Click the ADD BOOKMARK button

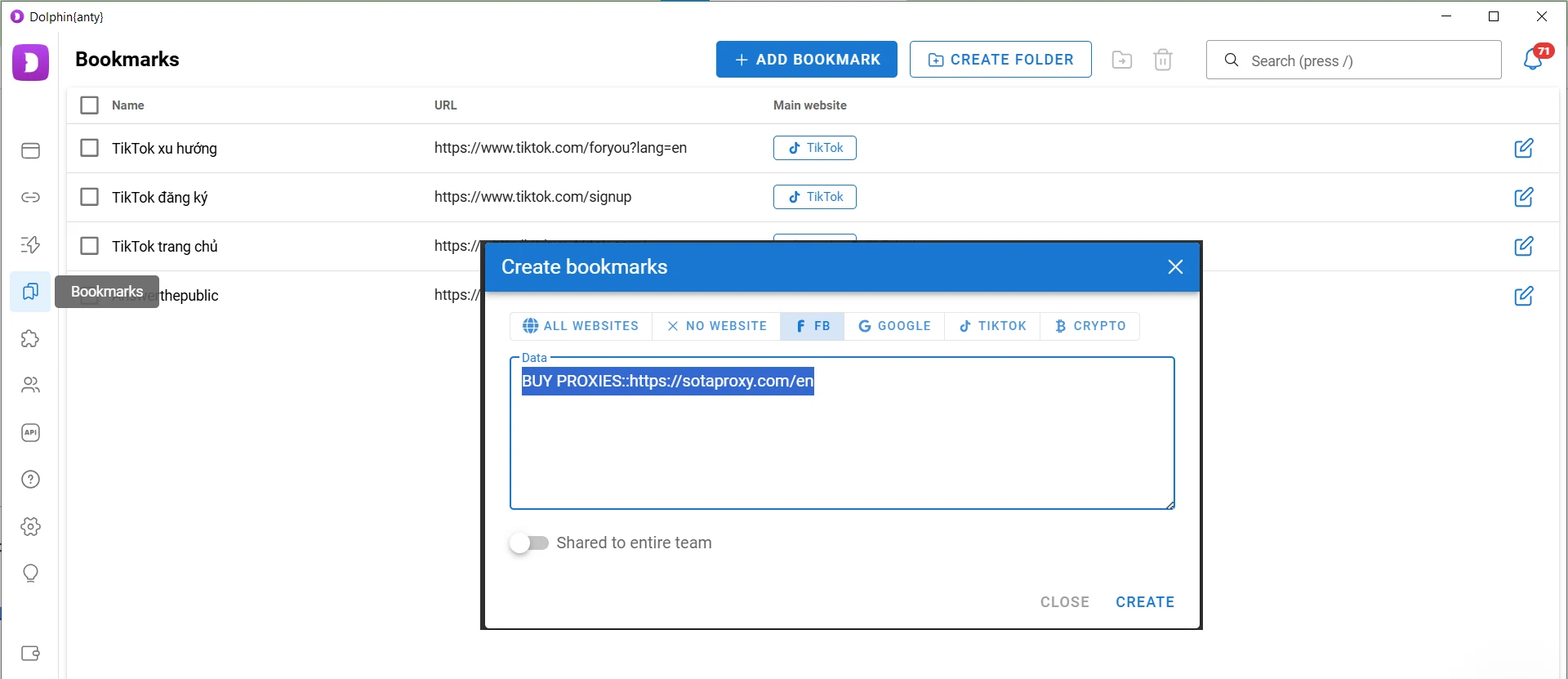(807, 60)
